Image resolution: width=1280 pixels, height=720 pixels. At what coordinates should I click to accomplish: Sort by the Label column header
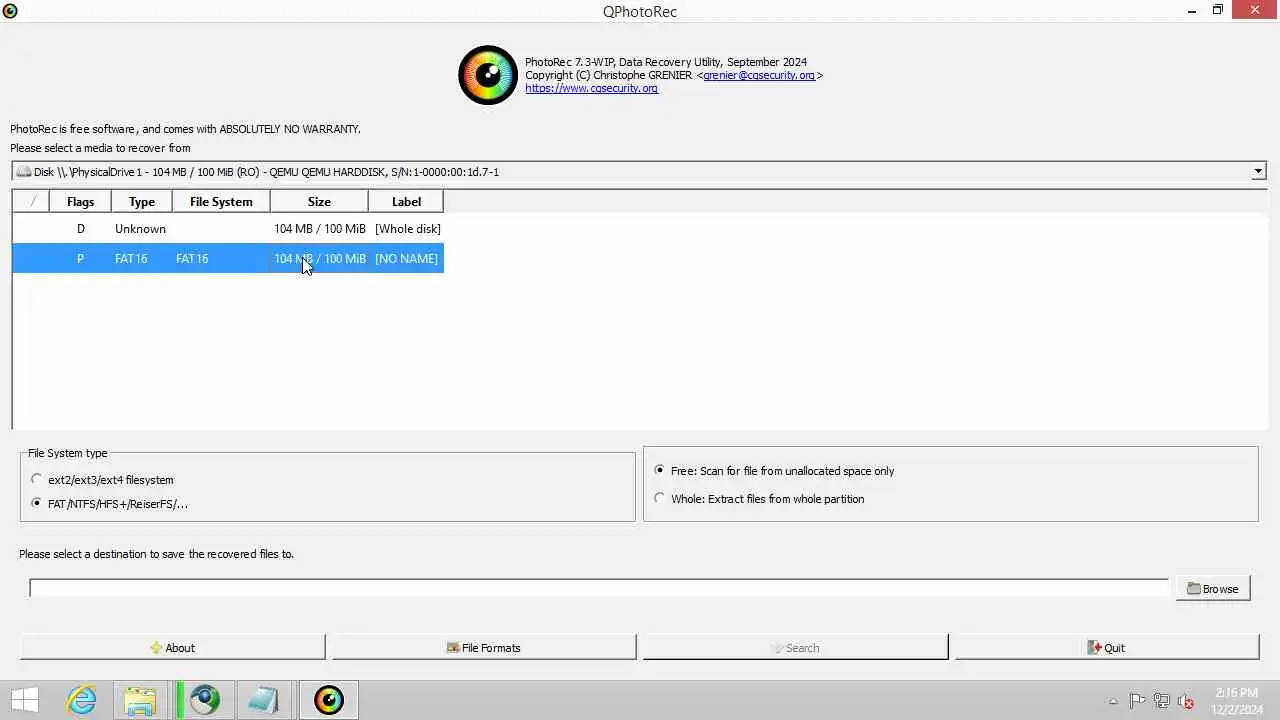406,201
